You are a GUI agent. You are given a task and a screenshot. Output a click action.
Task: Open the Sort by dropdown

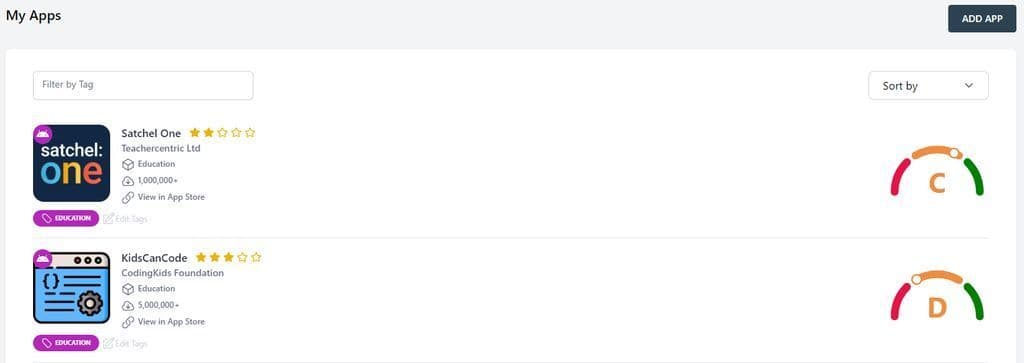click(x=928, y=86)
